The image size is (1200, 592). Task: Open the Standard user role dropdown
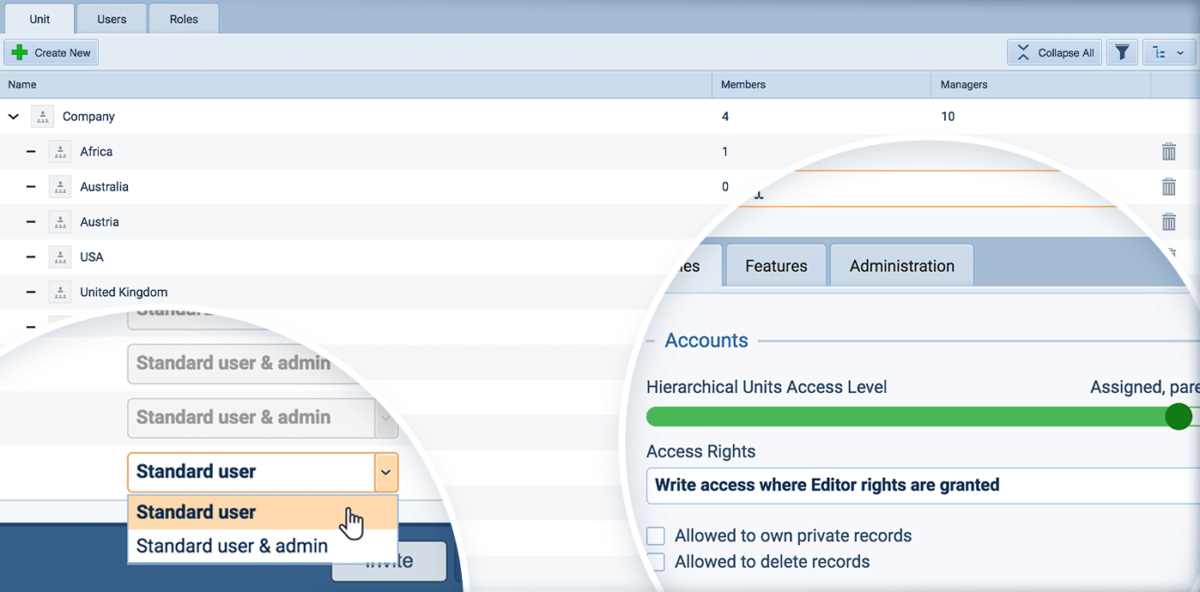click(387, 471)
